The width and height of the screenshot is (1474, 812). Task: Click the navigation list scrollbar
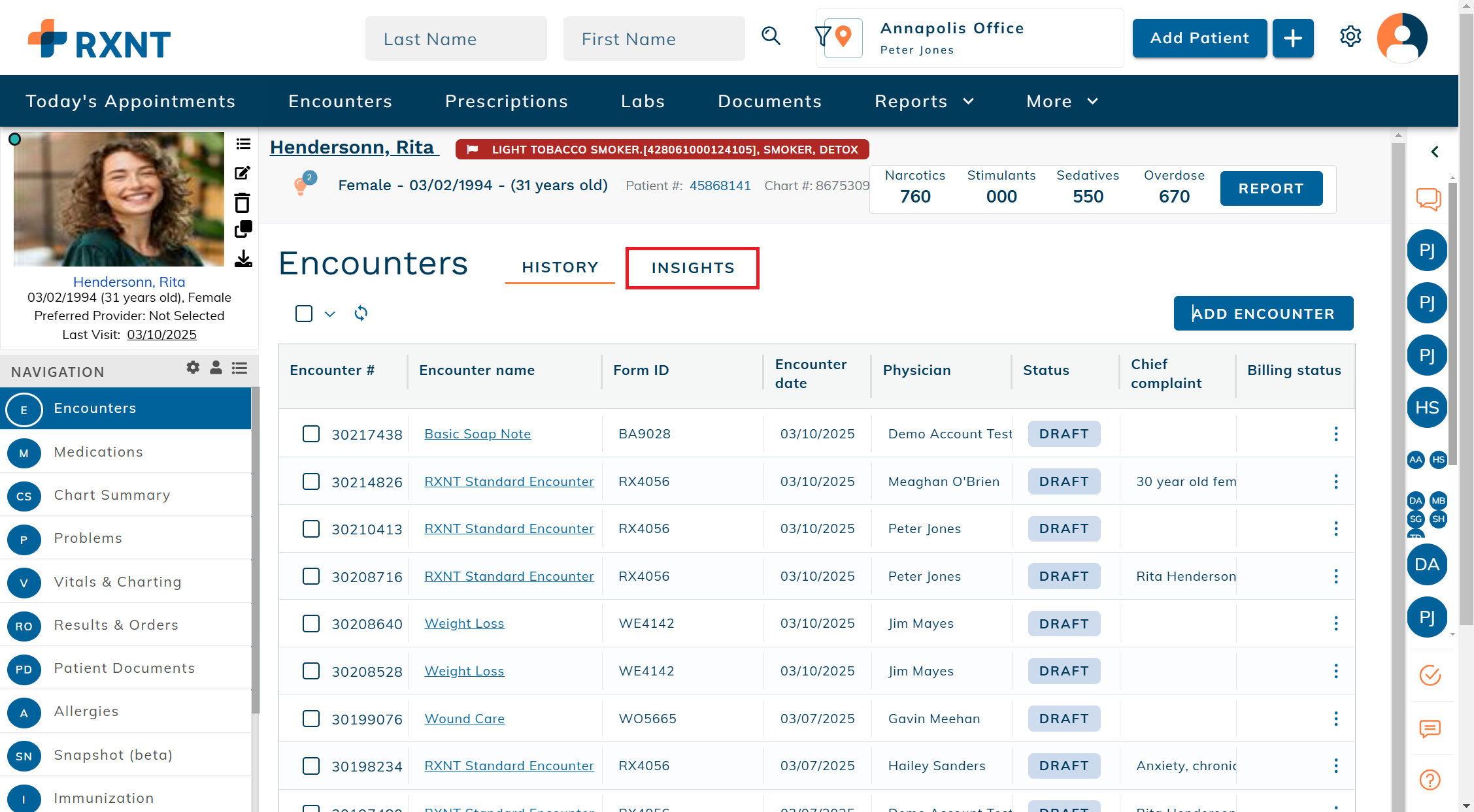click(x=256, y=549)
